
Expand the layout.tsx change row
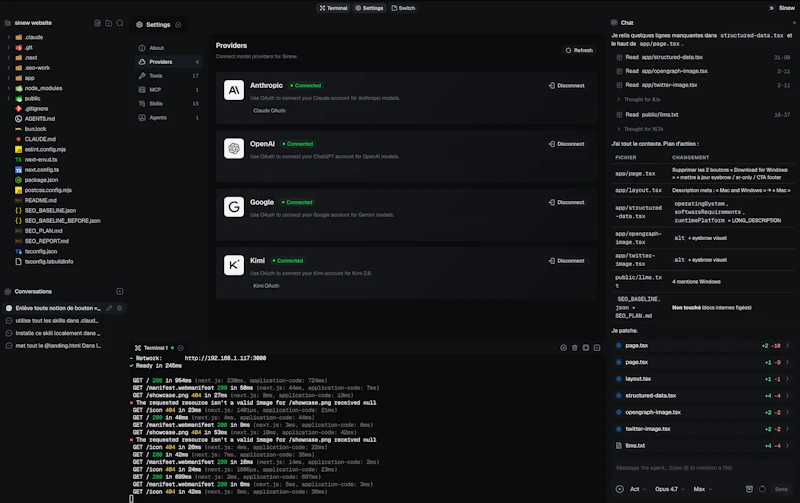tap(703, 379)
